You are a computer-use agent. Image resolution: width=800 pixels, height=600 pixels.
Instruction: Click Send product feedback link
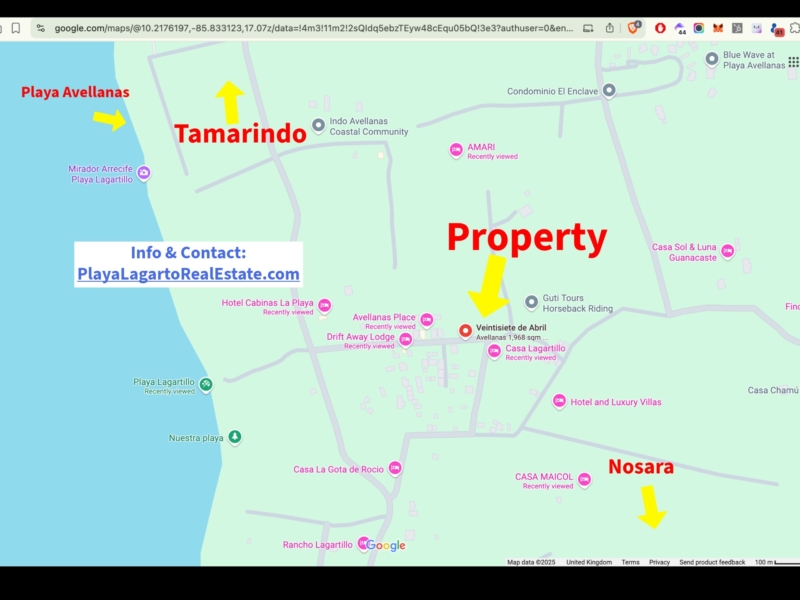[712, 562]
